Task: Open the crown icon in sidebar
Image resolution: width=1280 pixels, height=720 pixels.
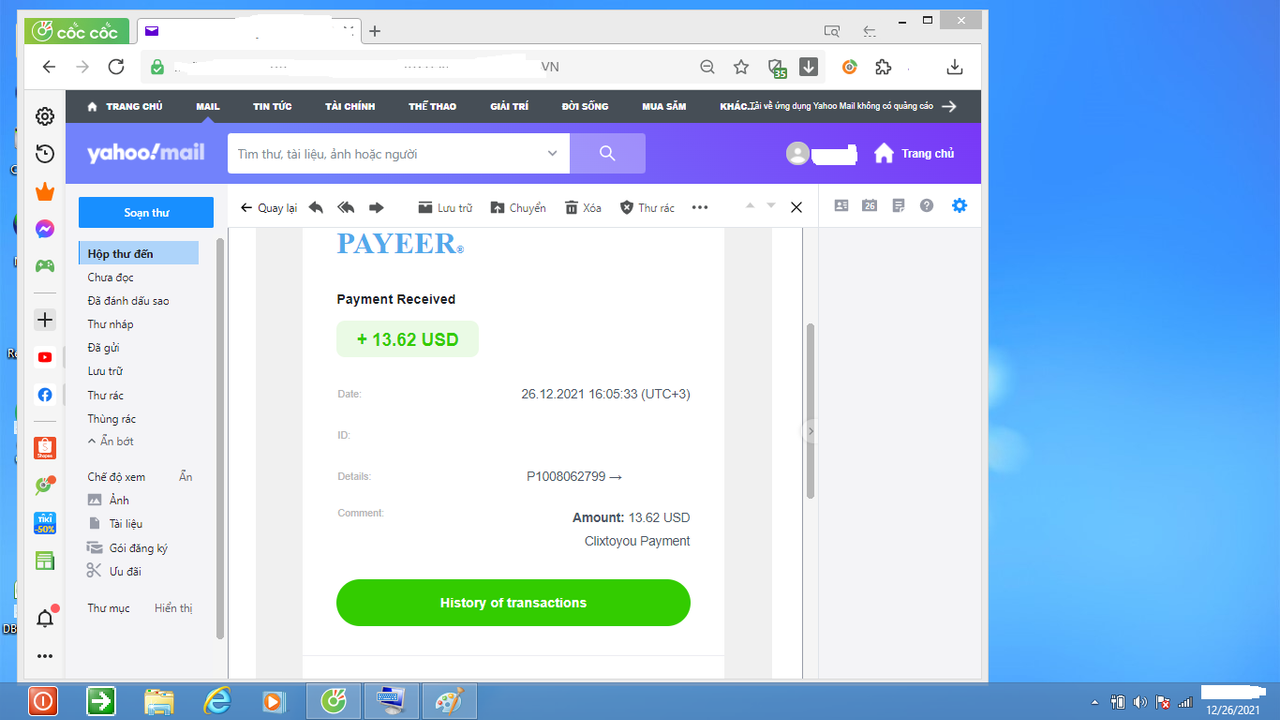Action: coord(45,192)
